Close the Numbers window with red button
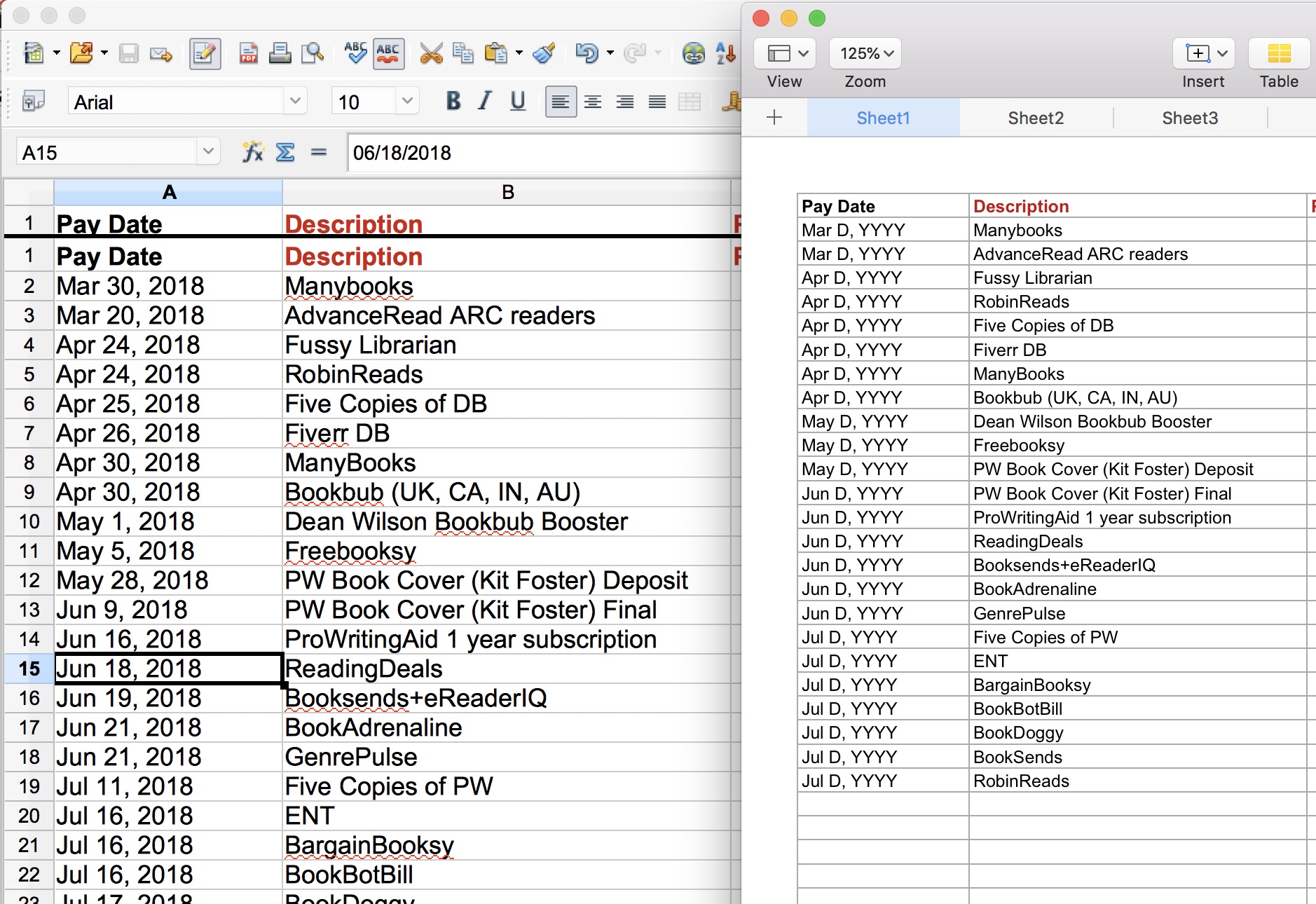This screenshot has width=1316, height=904. 761,18
